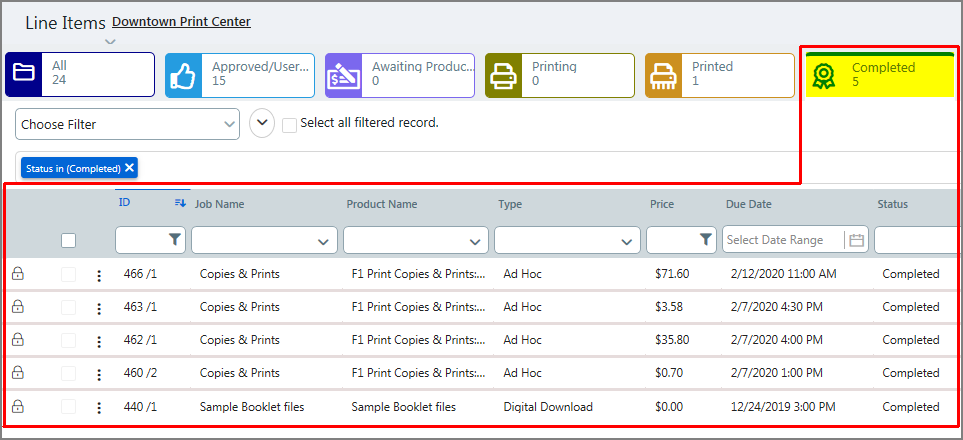The image size is (963, 440).
Task: Click the lock icon on row 466 /1
Action: click(17, 273)
